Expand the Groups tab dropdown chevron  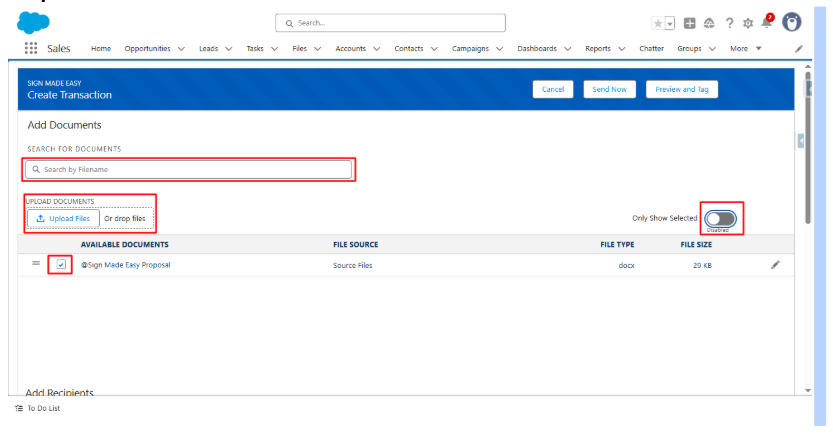(x=712, y=49)
